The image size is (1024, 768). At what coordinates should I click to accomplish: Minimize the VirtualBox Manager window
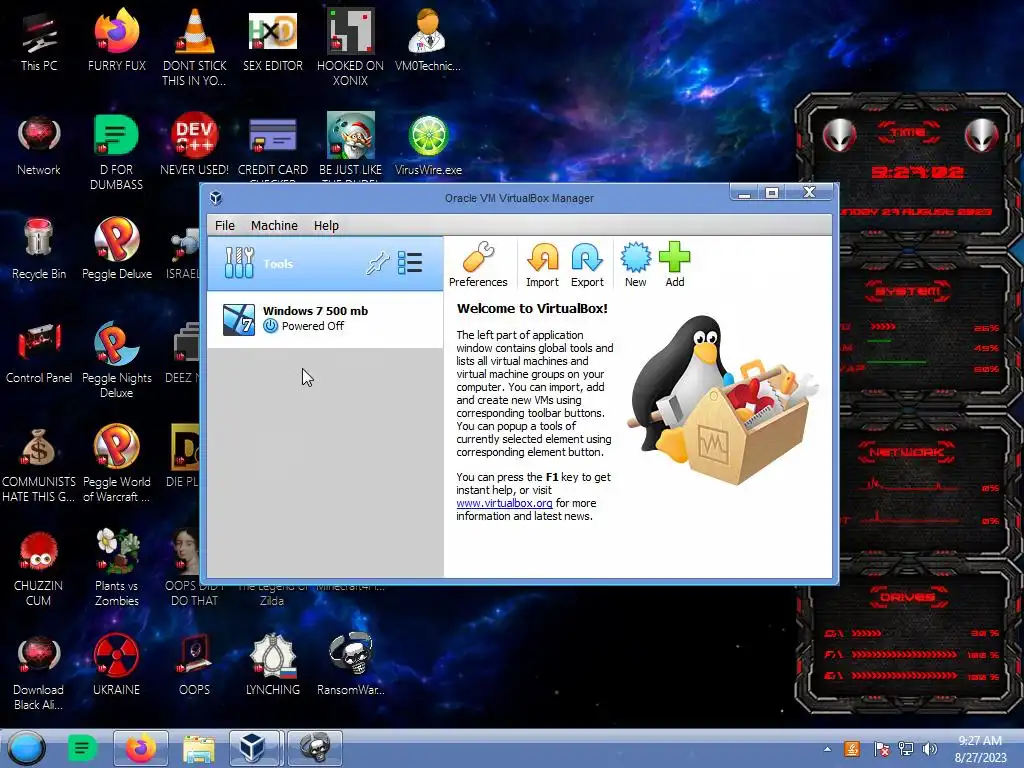pyautogui.click(x=744, y=193)
